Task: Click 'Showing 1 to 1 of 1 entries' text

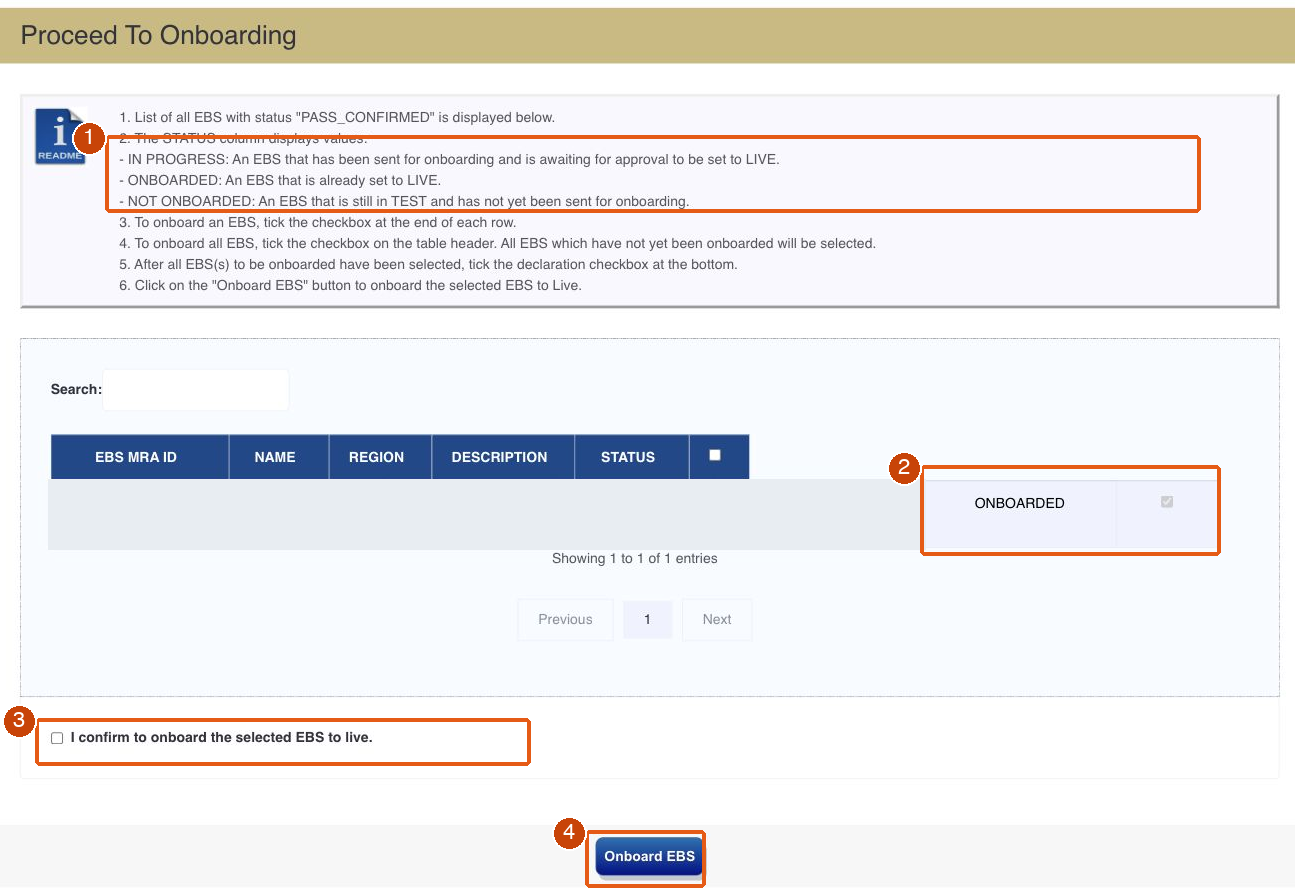Action: pyautogui.click(x=635, y=558)
